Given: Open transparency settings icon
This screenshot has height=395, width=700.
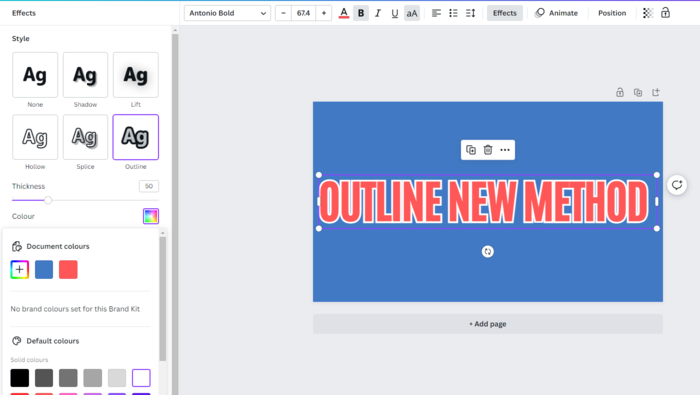Looking at the screenshot, I should point(648,13).
